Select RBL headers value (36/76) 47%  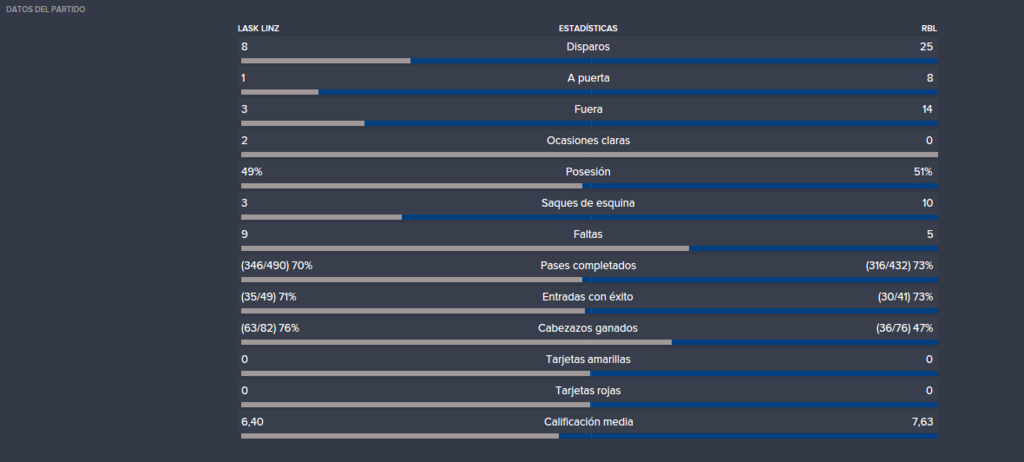904,329
